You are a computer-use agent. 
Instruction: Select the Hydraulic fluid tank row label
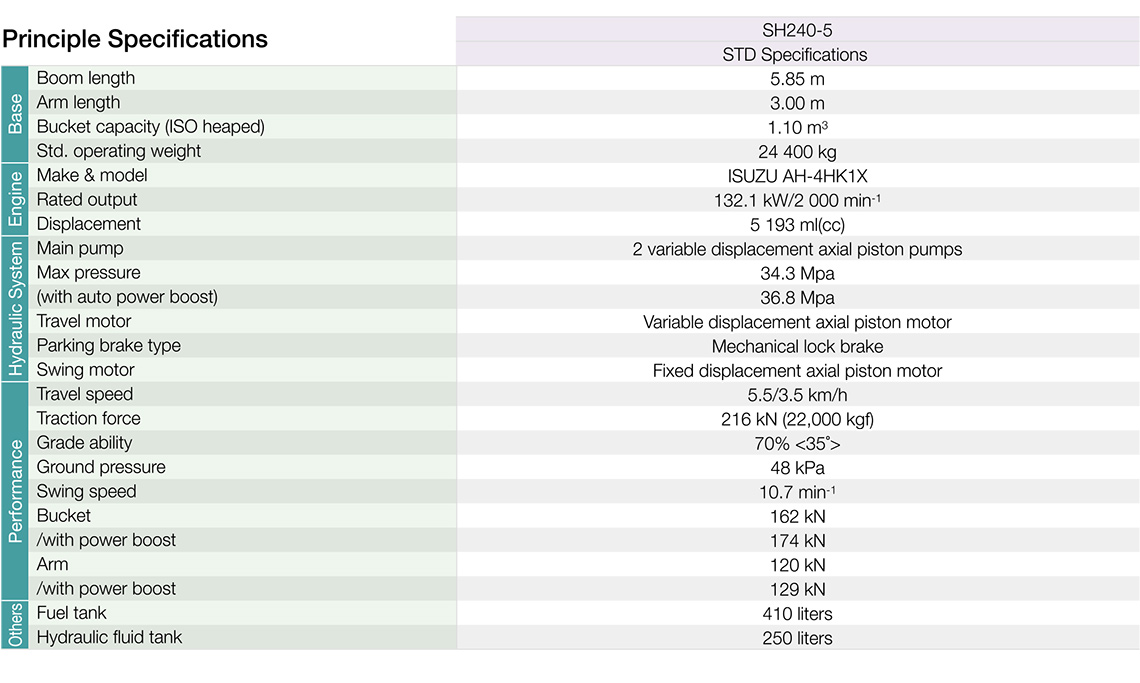click(x=110, y=637)
